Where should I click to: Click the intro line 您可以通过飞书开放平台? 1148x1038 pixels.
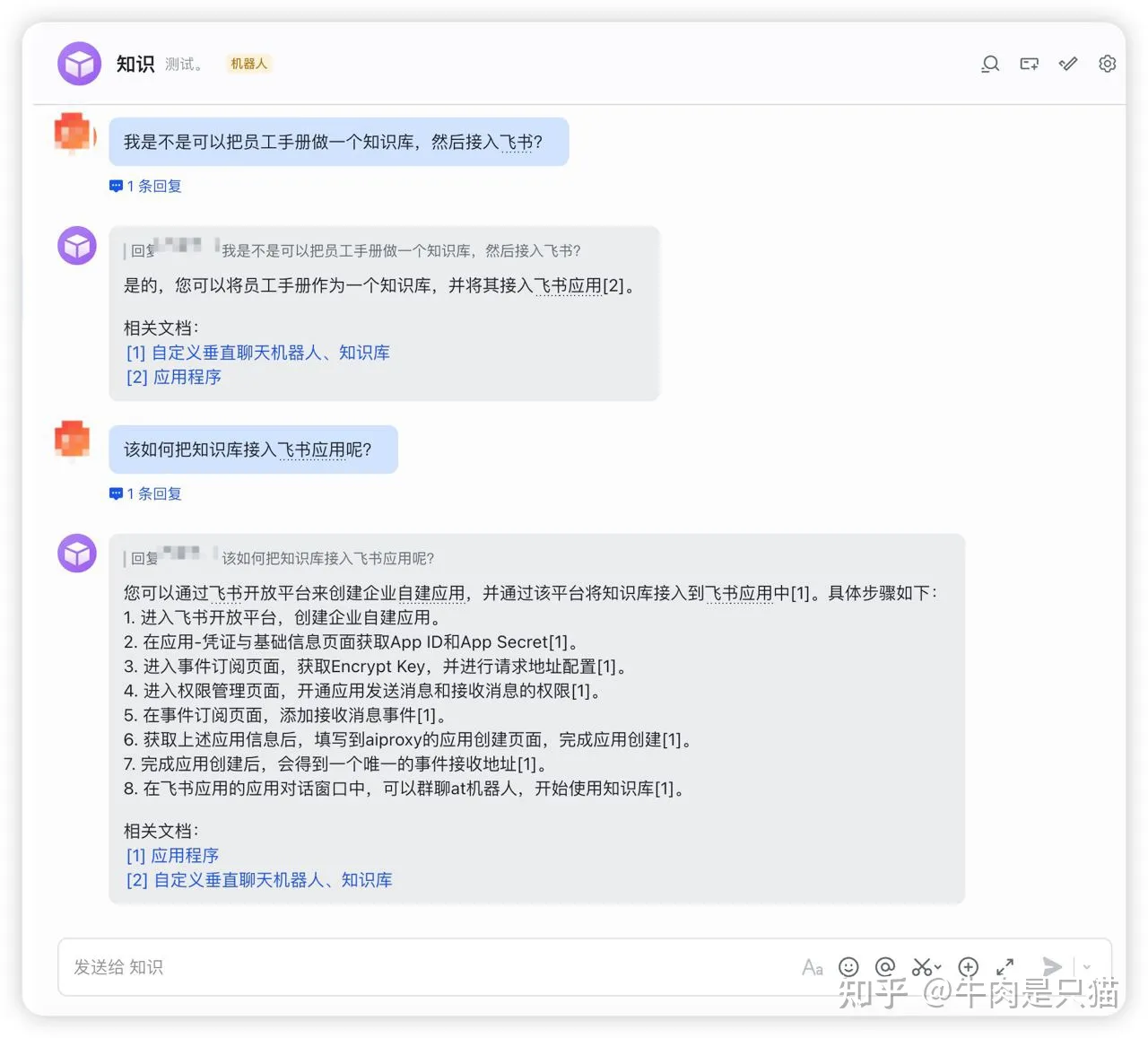tap(532, 593)
